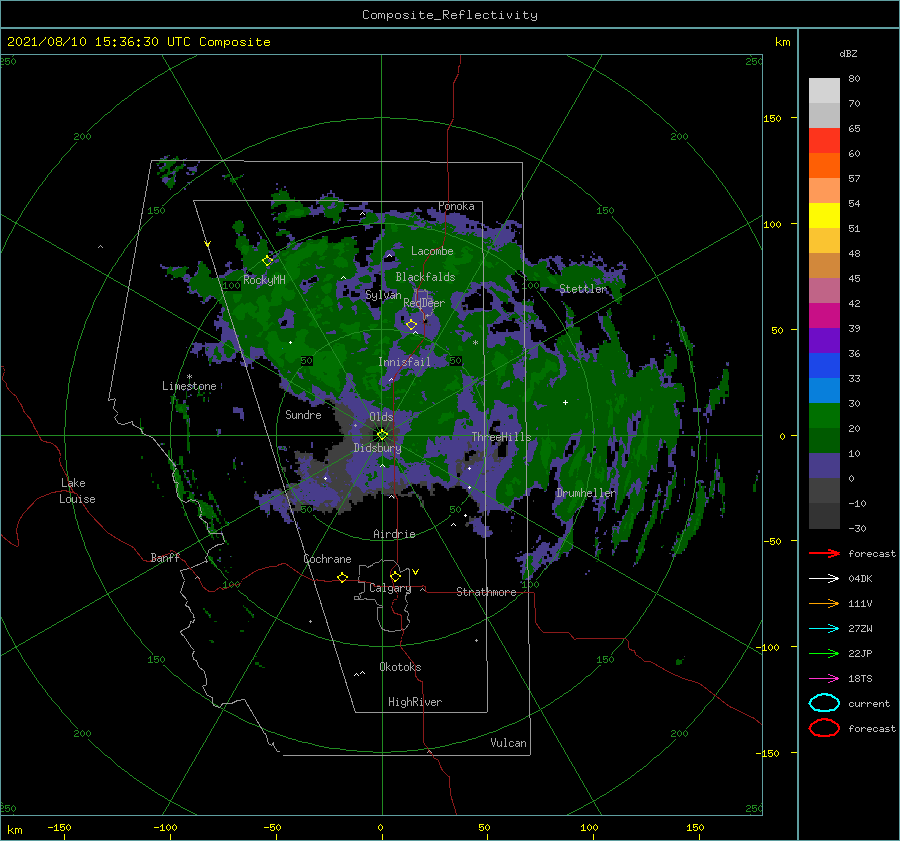Viewport: 900px width, 841px height.
Task: Click the Didsbury city label
Action: coord(377,448)
